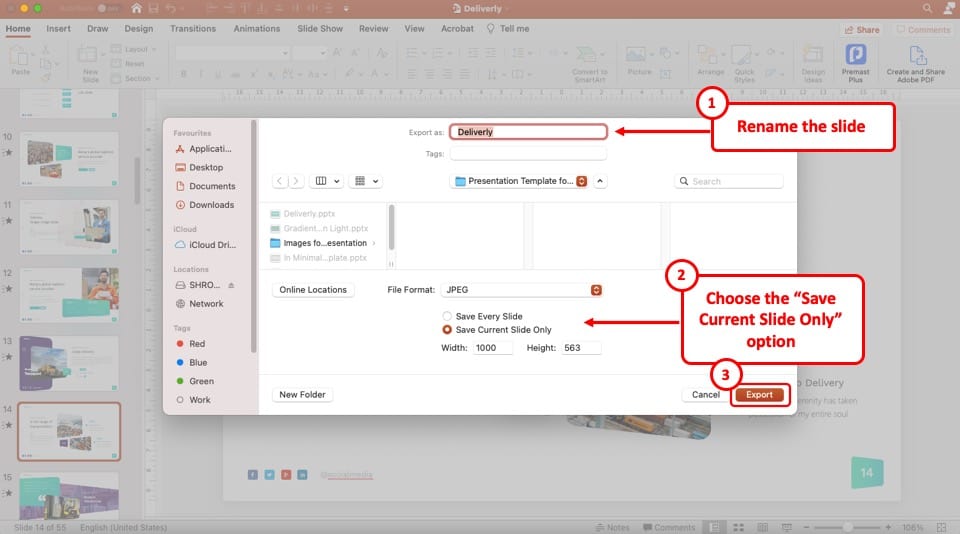
Task: Select Deliverly.pptx in file list
Action: point(303,214)
